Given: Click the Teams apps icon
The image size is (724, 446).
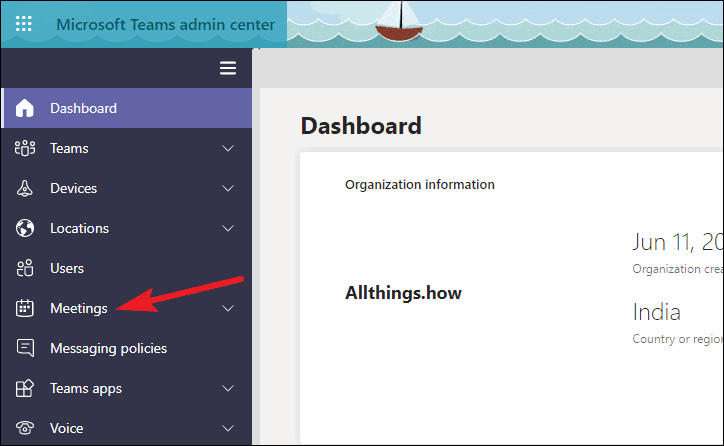Looking at the screenshot, I should point(24,388).
